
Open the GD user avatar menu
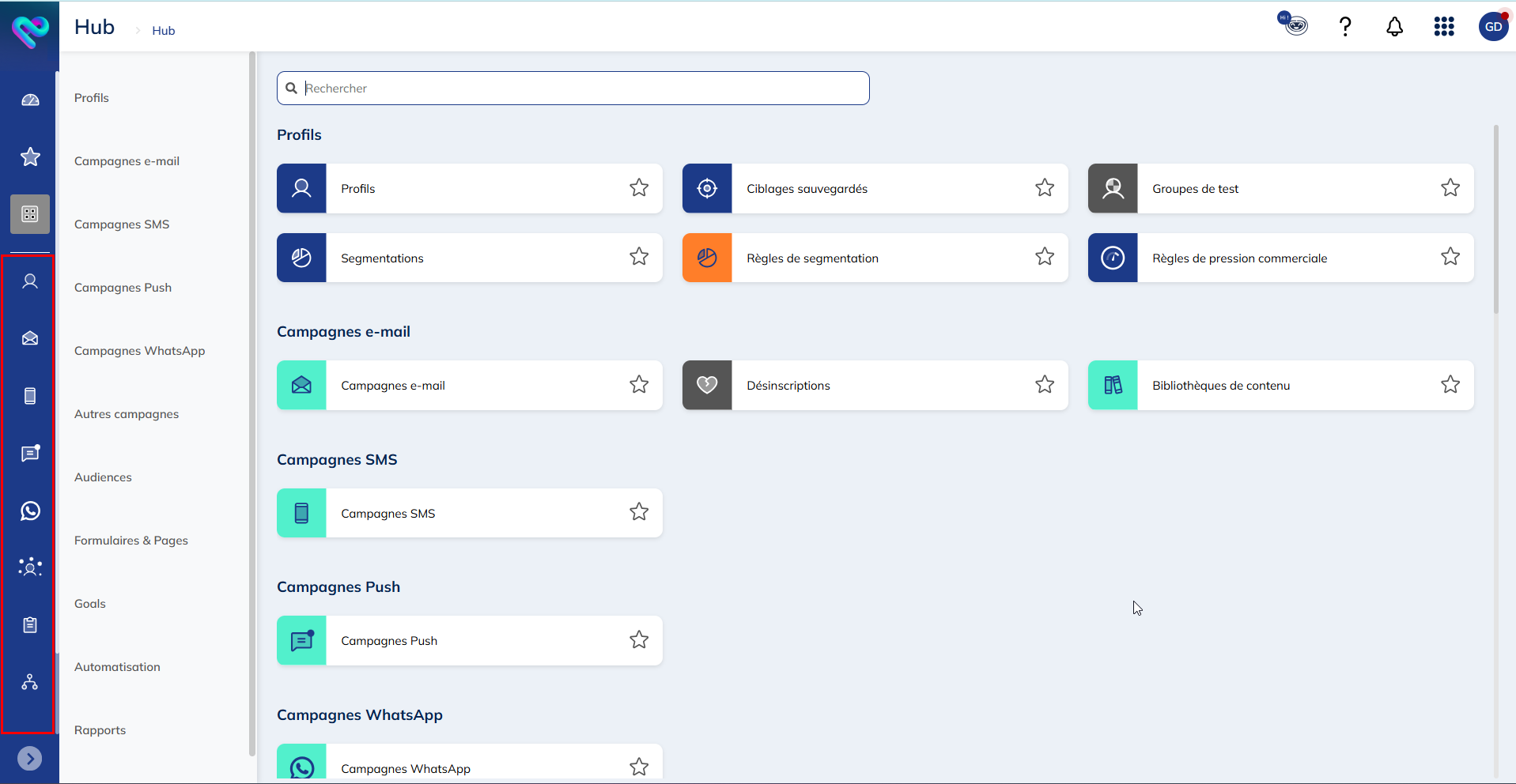tap(1492, 27)
